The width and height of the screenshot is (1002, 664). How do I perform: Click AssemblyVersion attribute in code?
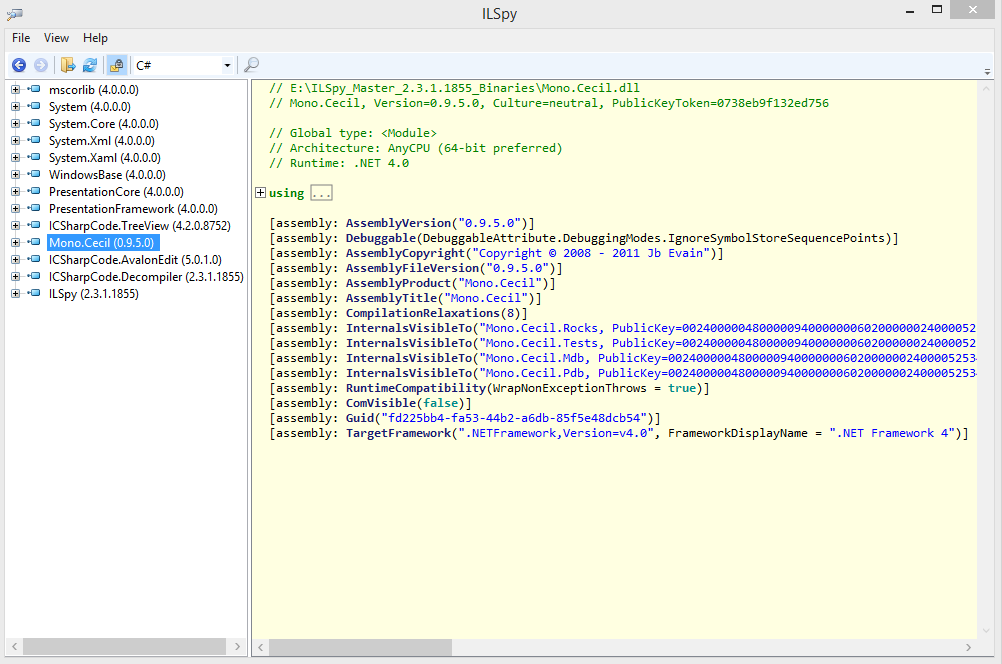398,223
